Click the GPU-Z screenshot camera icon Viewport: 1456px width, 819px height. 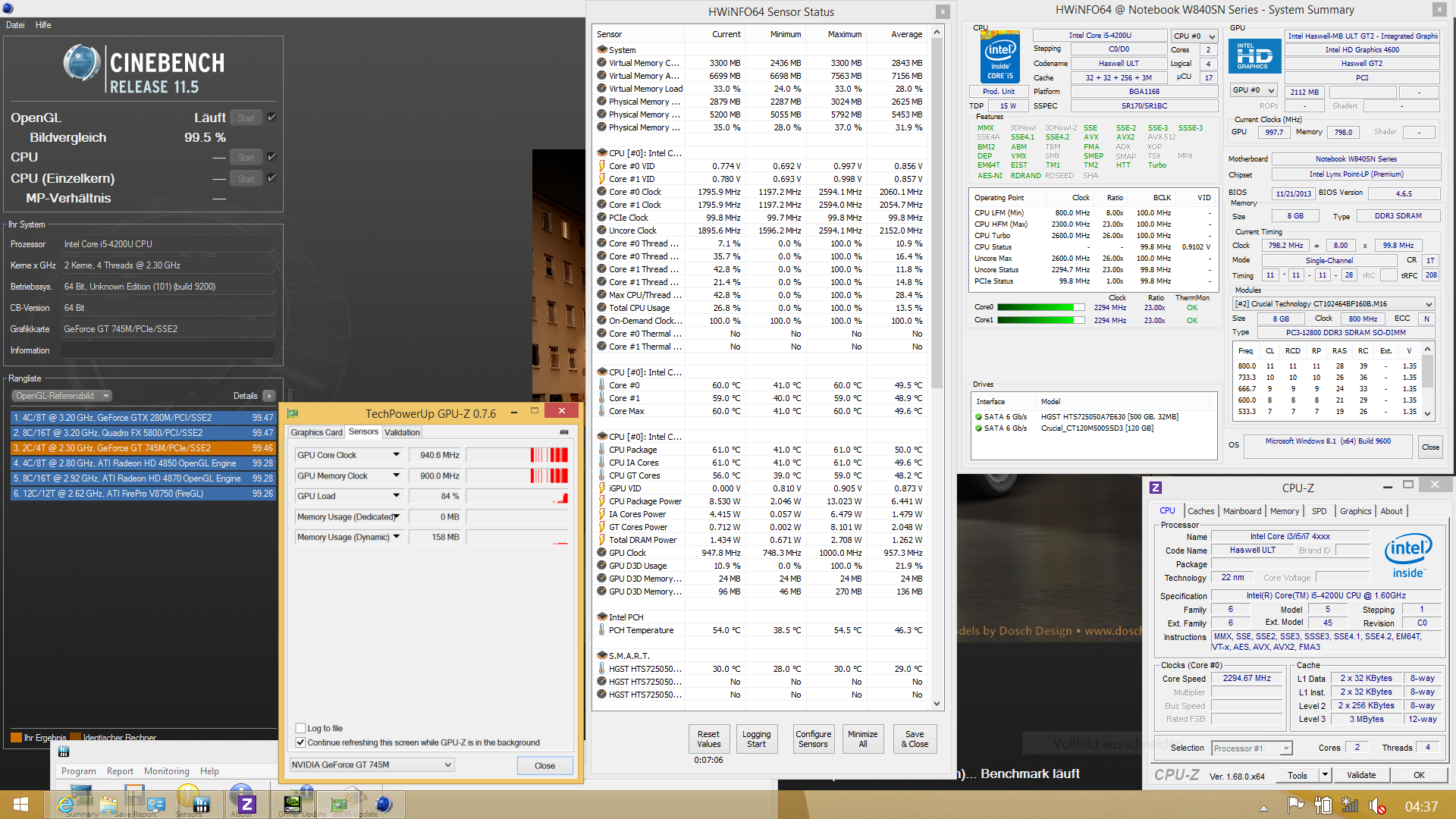click(563, 432)
